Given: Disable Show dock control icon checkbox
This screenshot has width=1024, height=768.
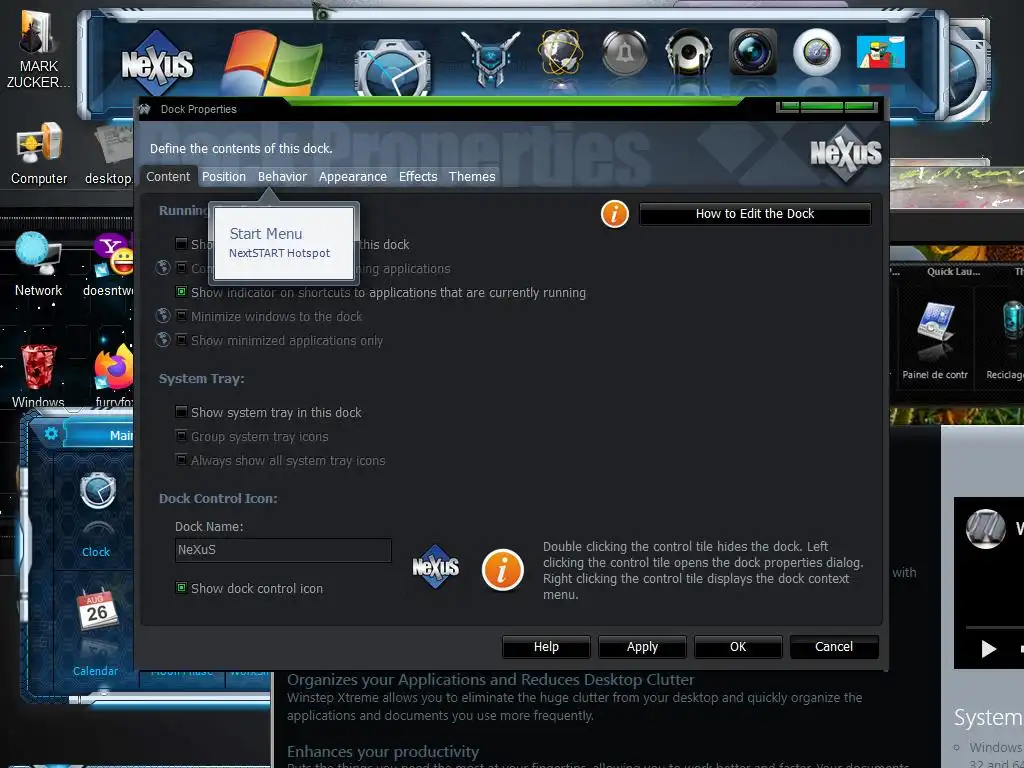Looking at the screenshot, I should coord(182,588).
